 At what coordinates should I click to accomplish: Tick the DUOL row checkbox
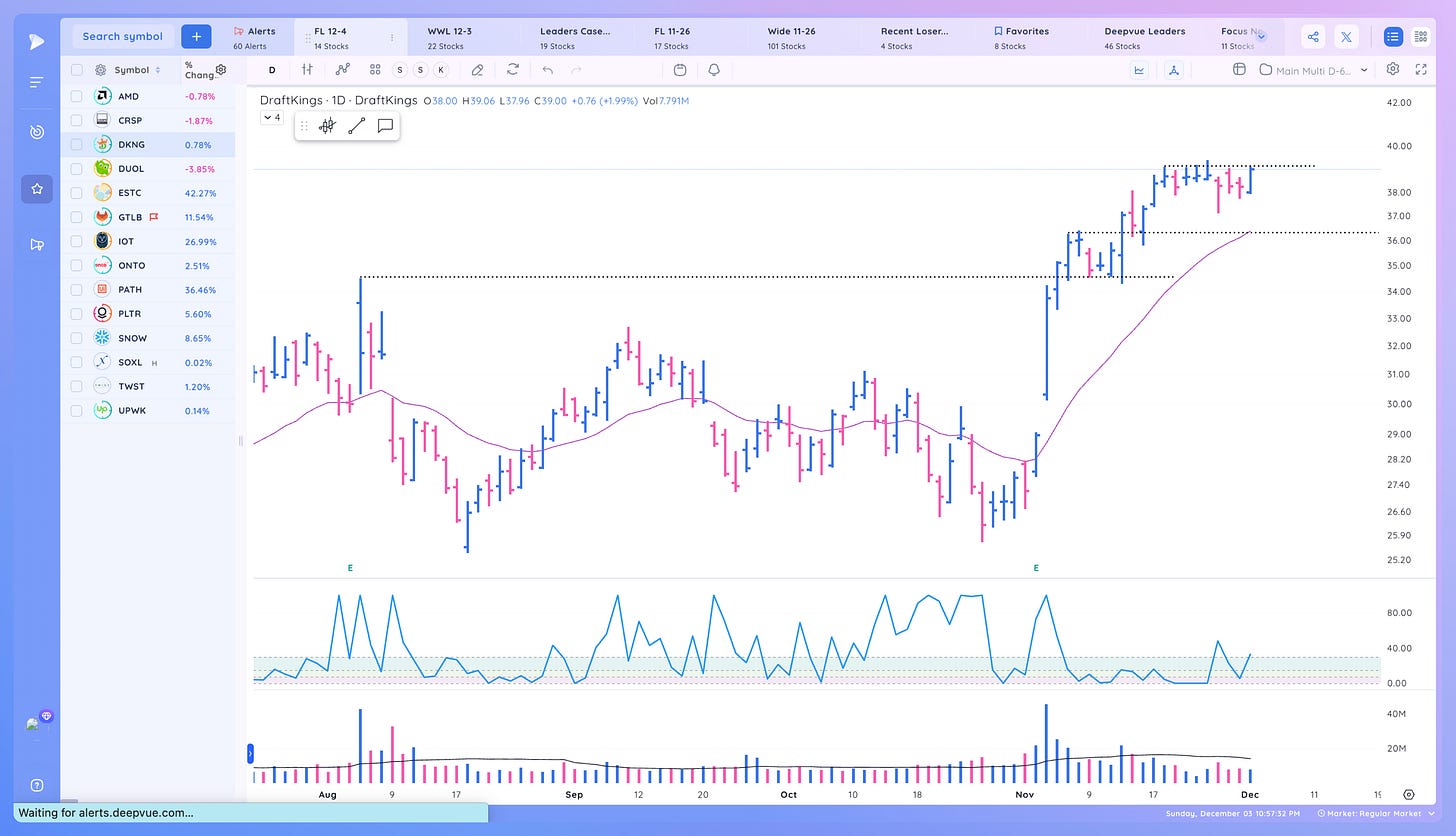coord(77,169)
